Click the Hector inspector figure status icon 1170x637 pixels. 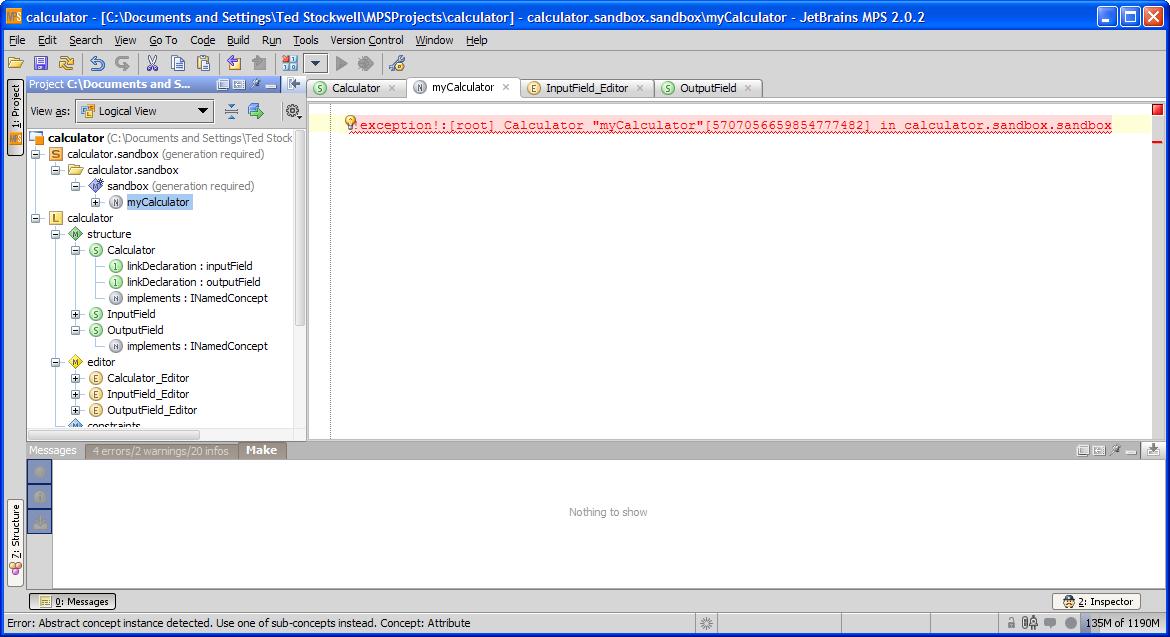pos(1030,623)
